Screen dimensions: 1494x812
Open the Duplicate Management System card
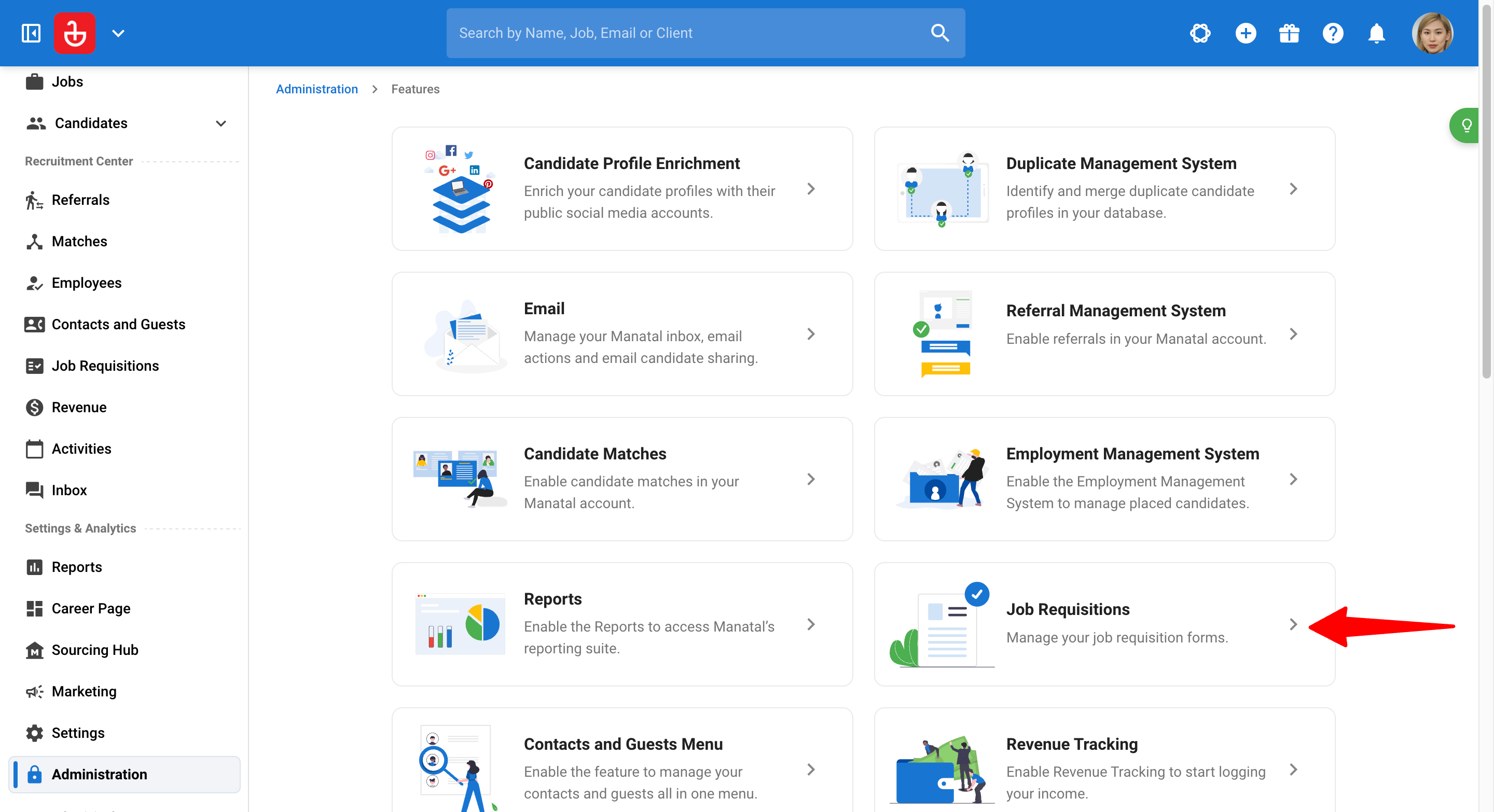(1104, 189)
